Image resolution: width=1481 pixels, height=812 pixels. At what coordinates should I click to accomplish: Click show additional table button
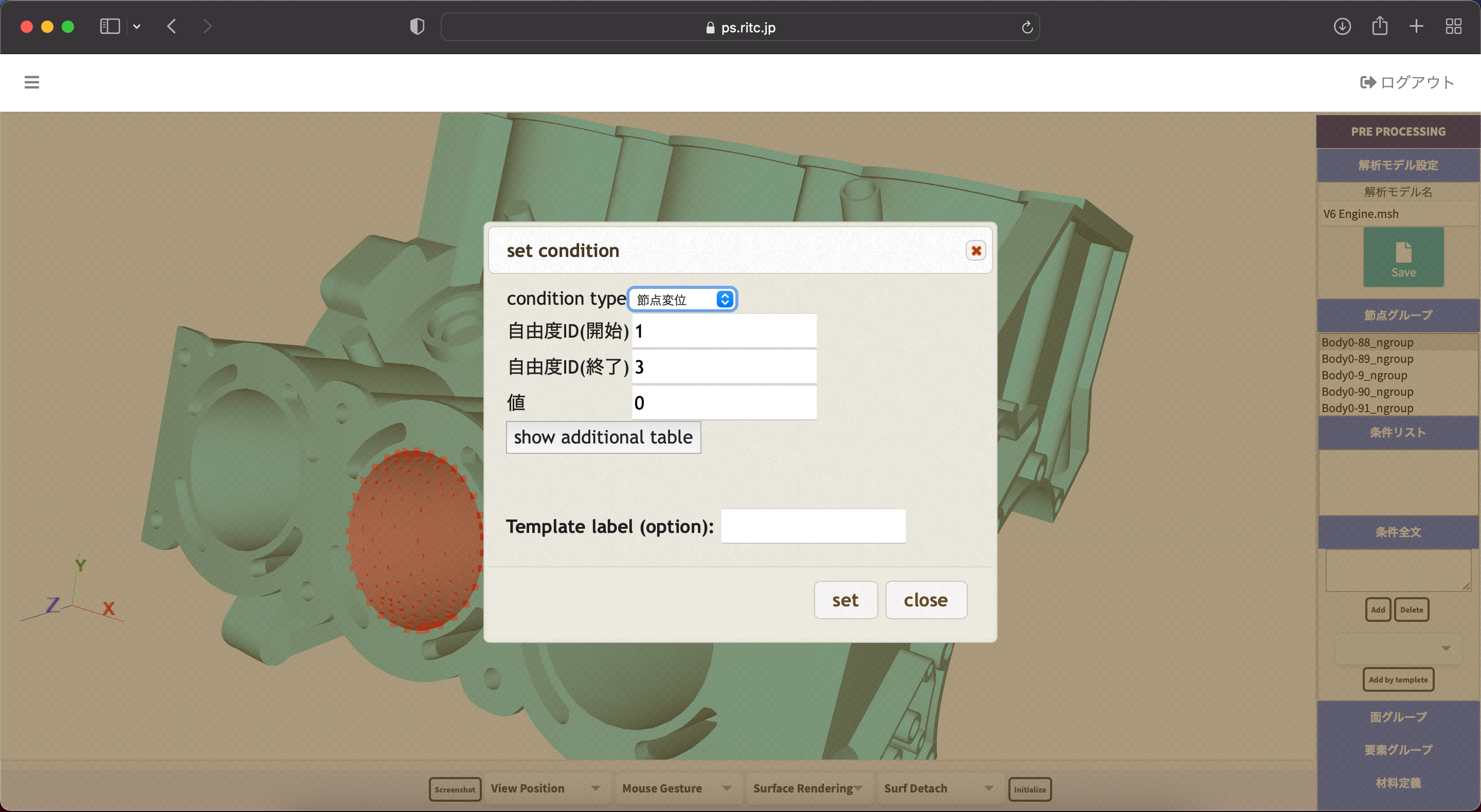(603, 437)
